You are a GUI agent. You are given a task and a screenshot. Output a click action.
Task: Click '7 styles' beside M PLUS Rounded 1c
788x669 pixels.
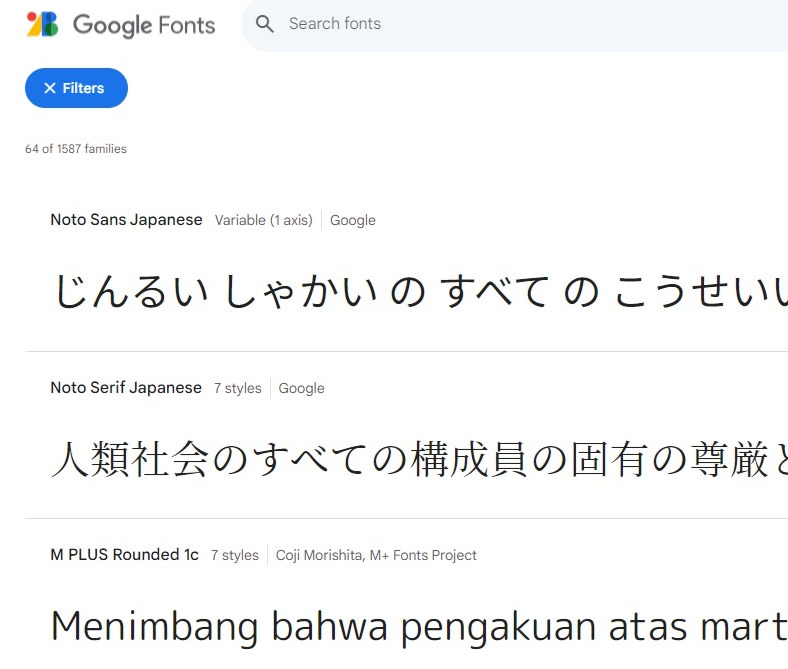[x=234, y=555]
